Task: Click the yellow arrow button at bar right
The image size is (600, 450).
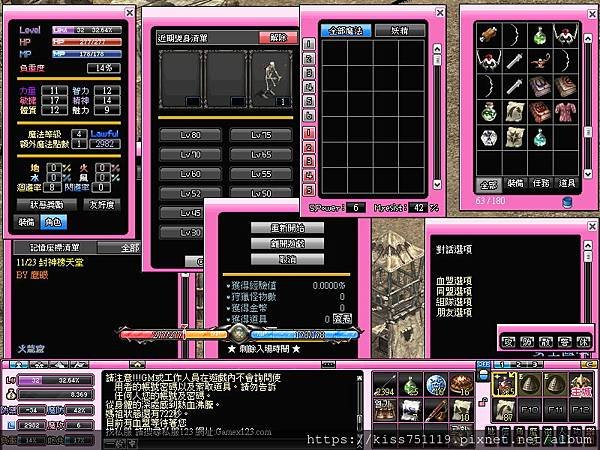Action: (x=590, y=364)
